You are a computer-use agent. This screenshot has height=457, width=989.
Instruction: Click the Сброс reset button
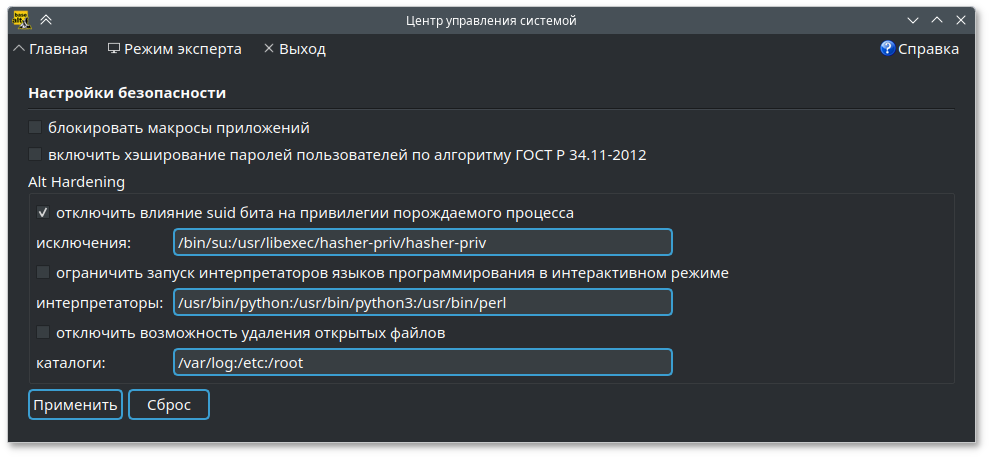click(x=169, y=404)
